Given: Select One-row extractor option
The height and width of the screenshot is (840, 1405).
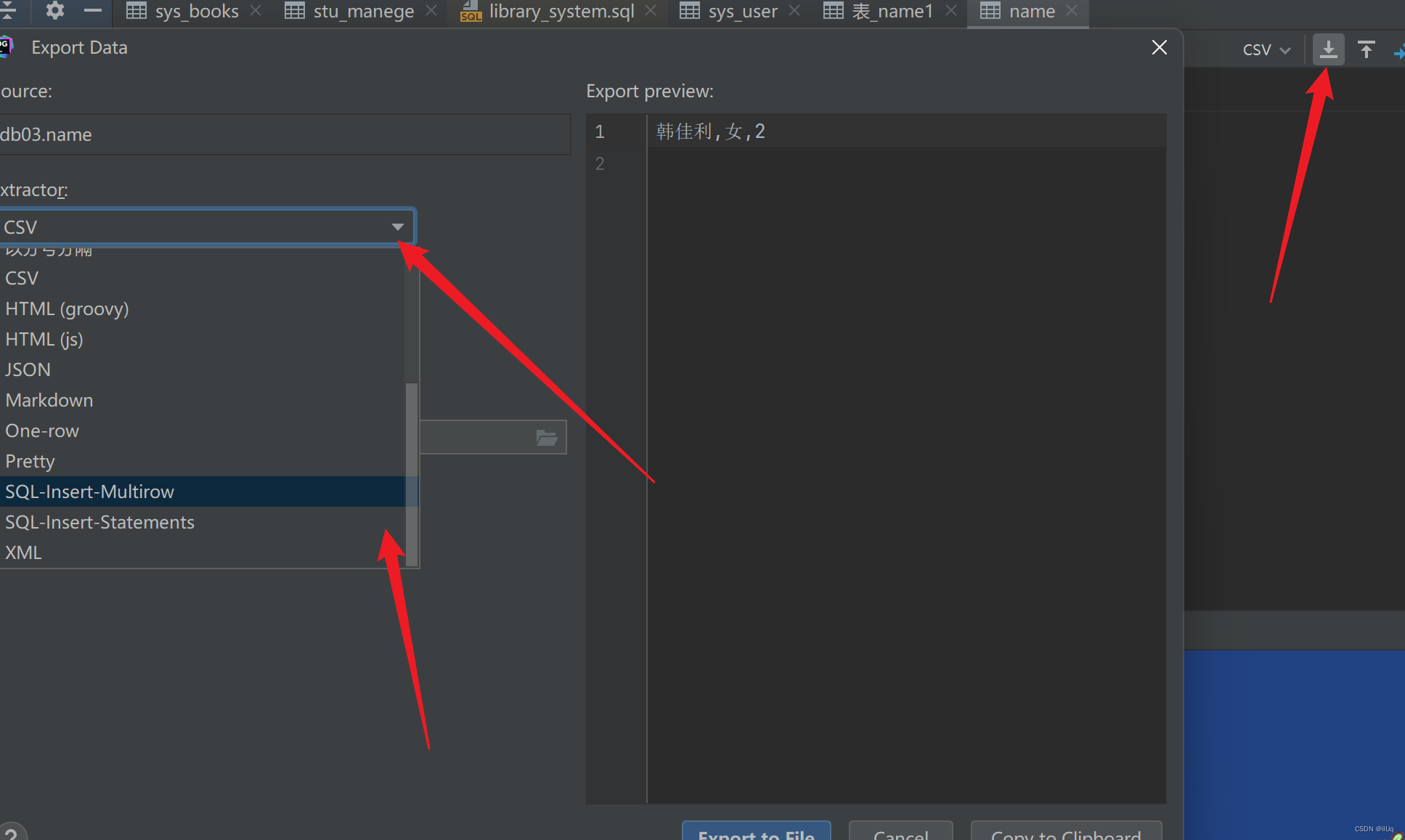Looking at the screenshot, I should 202,431.
